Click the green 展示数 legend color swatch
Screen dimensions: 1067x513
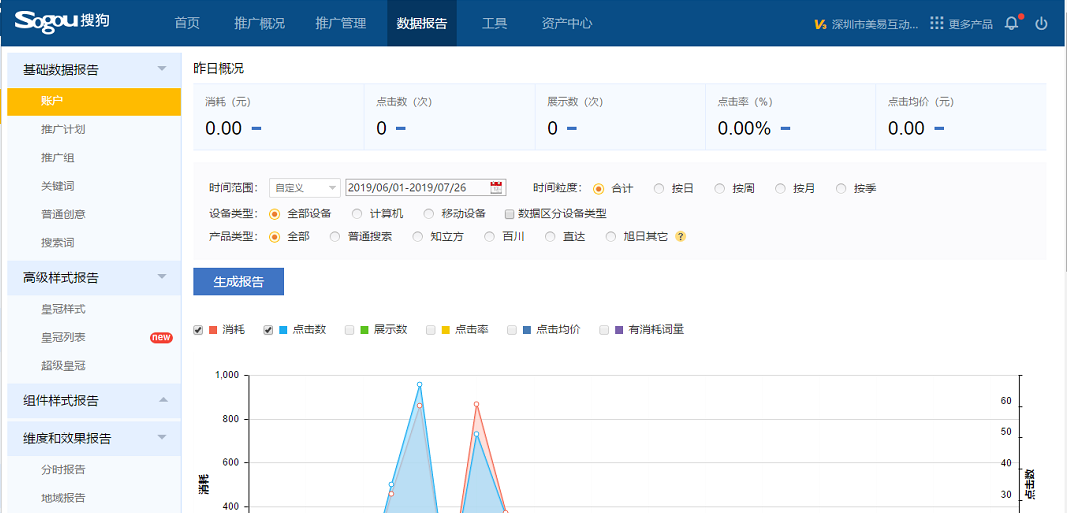pos(364,330)
